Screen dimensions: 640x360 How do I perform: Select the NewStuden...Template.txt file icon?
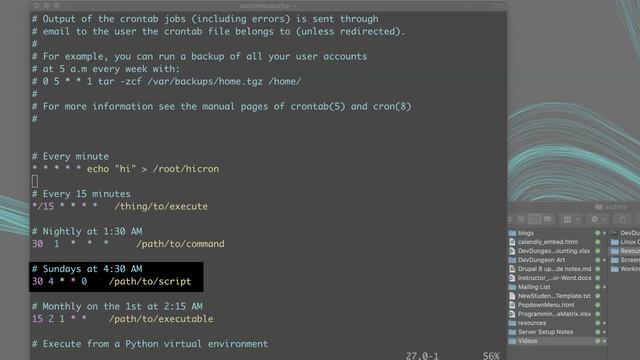click(512, 296)
